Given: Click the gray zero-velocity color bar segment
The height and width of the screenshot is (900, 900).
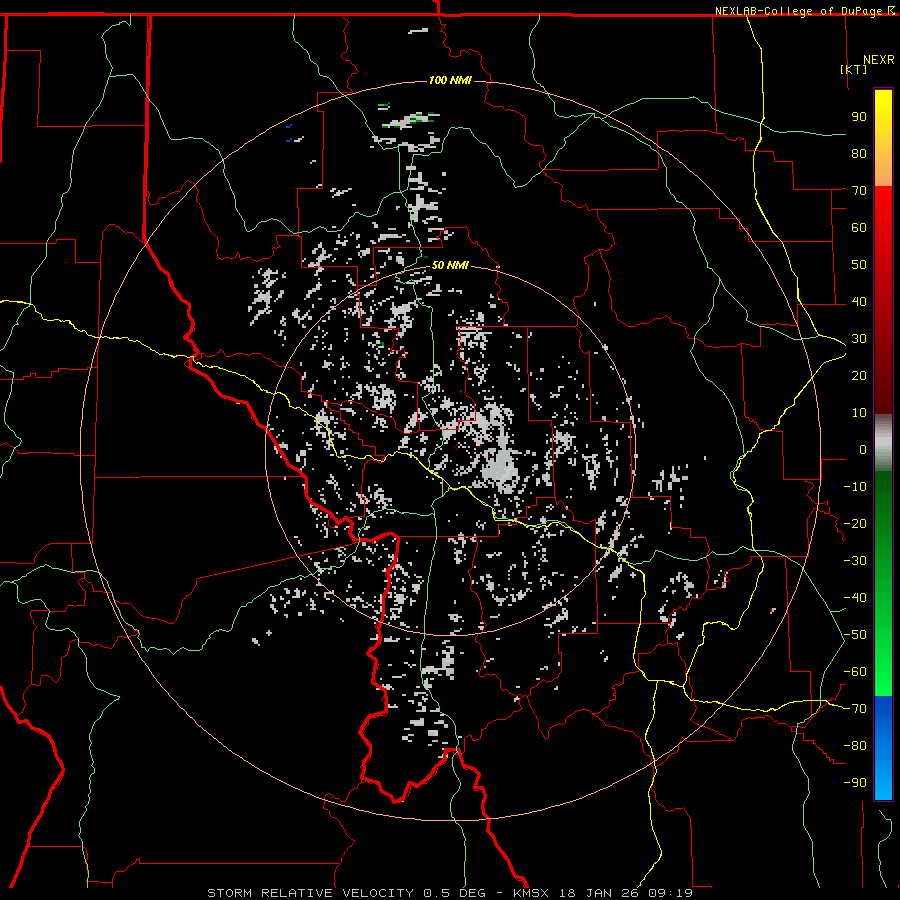Looking at the screenshot, I should [x=883, y=442].
